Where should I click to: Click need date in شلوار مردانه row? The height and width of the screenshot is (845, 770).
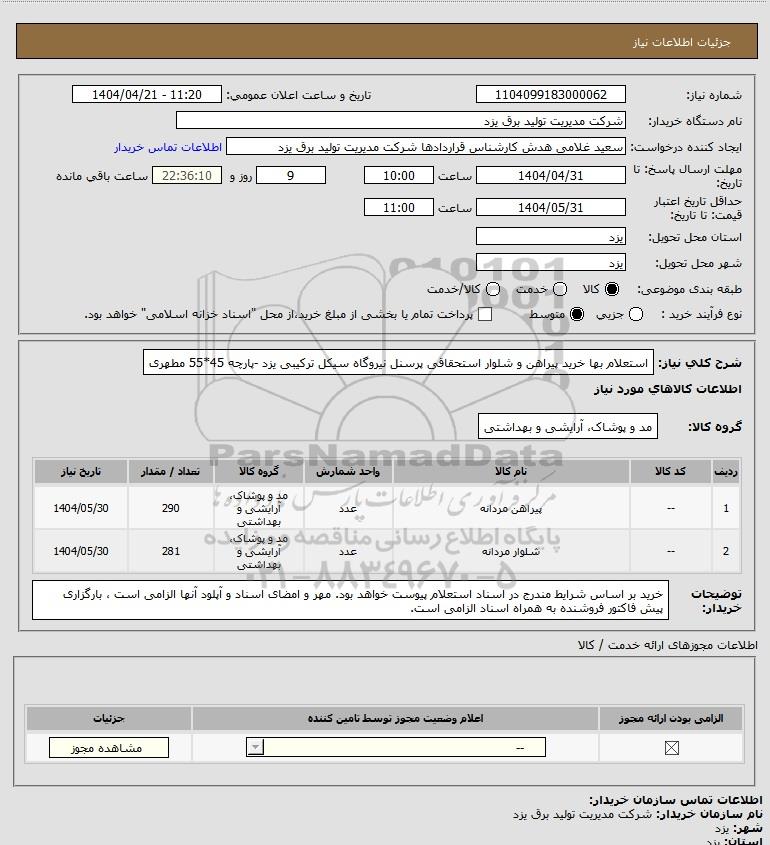pyautogui.click(x=81, y=551)
